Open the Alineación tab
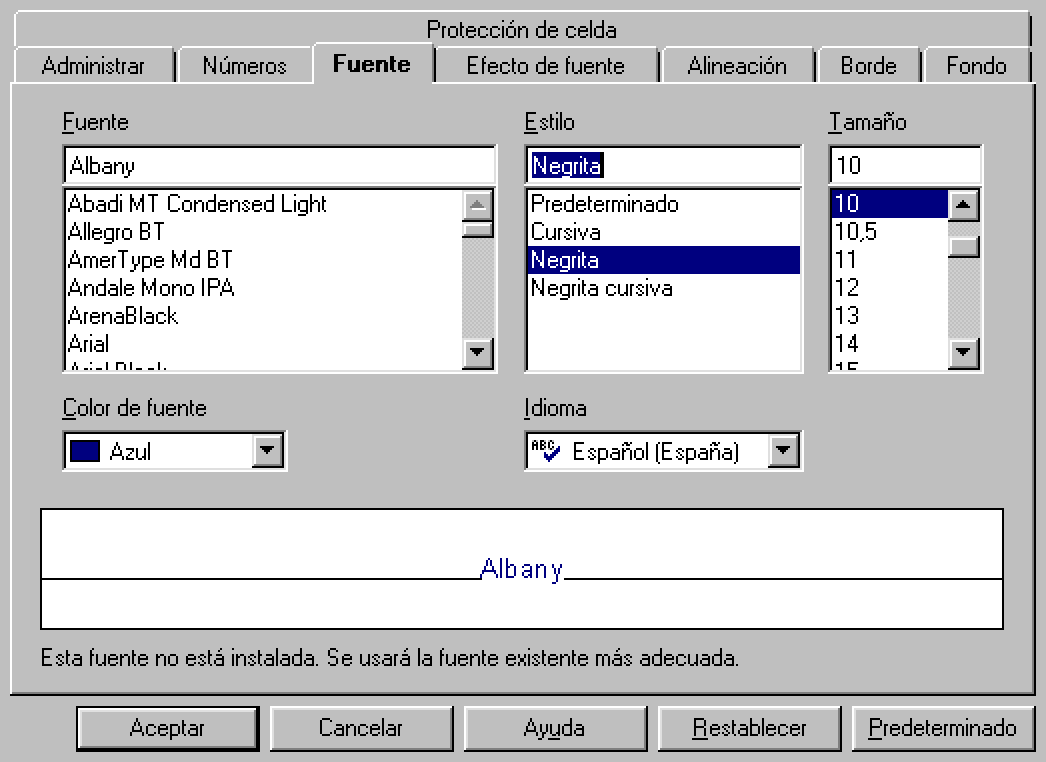1046x762 pixels. (737, 66)
